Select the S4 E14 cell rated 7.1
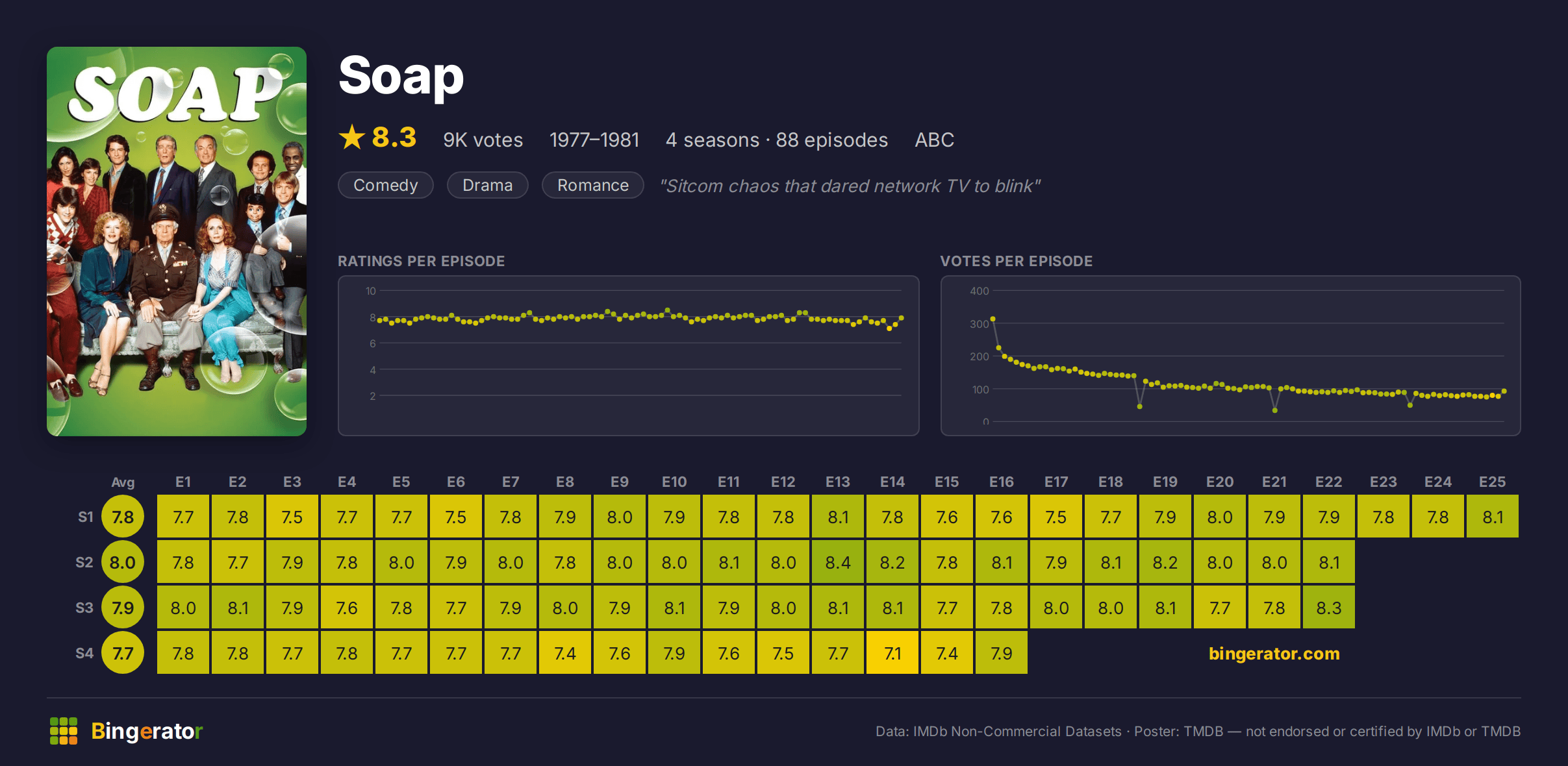This screenshot has width=1568, height=766. click(x=892, y=653)
